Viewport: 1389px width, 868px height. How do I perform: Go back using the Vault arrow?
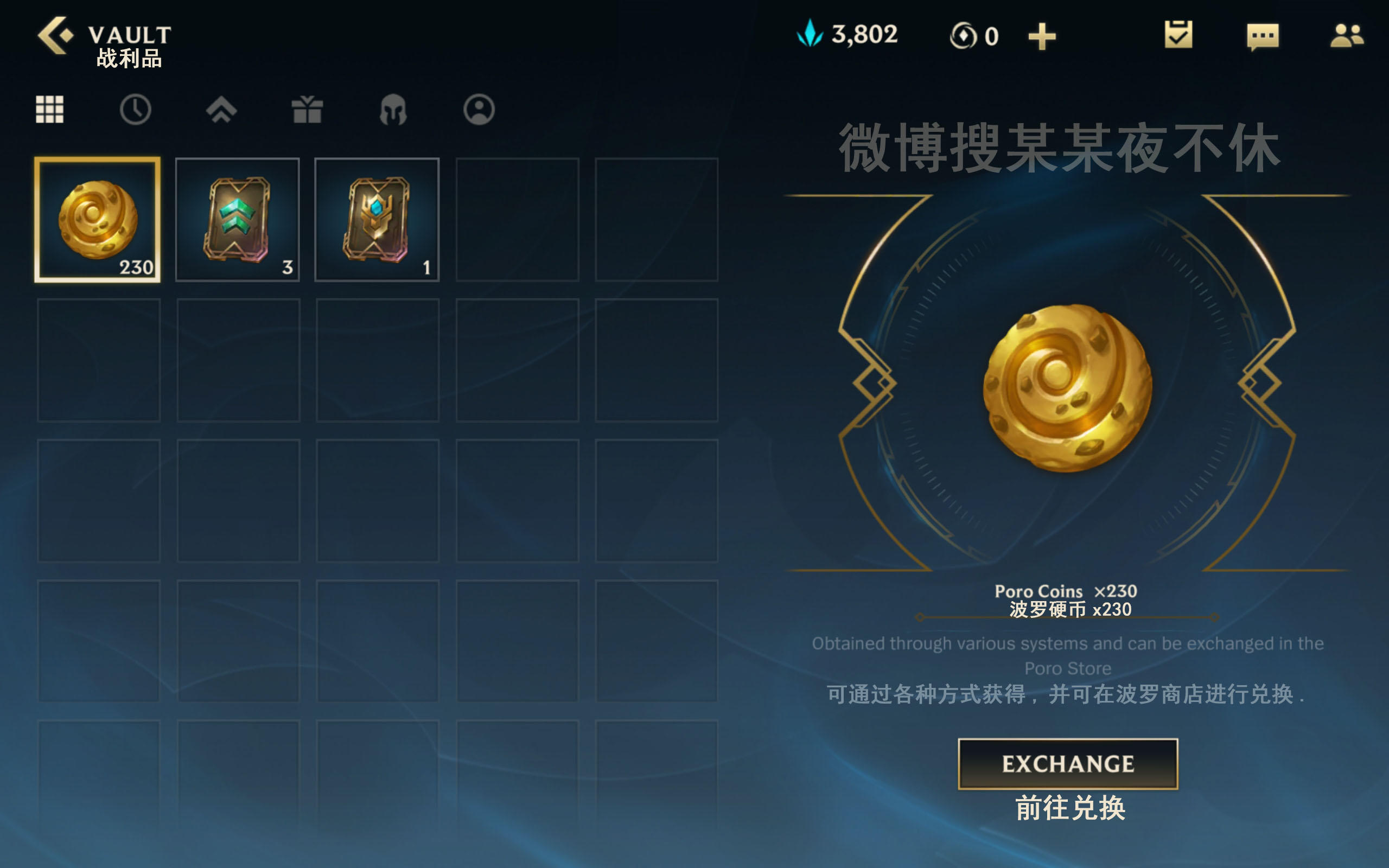[56, 36]
